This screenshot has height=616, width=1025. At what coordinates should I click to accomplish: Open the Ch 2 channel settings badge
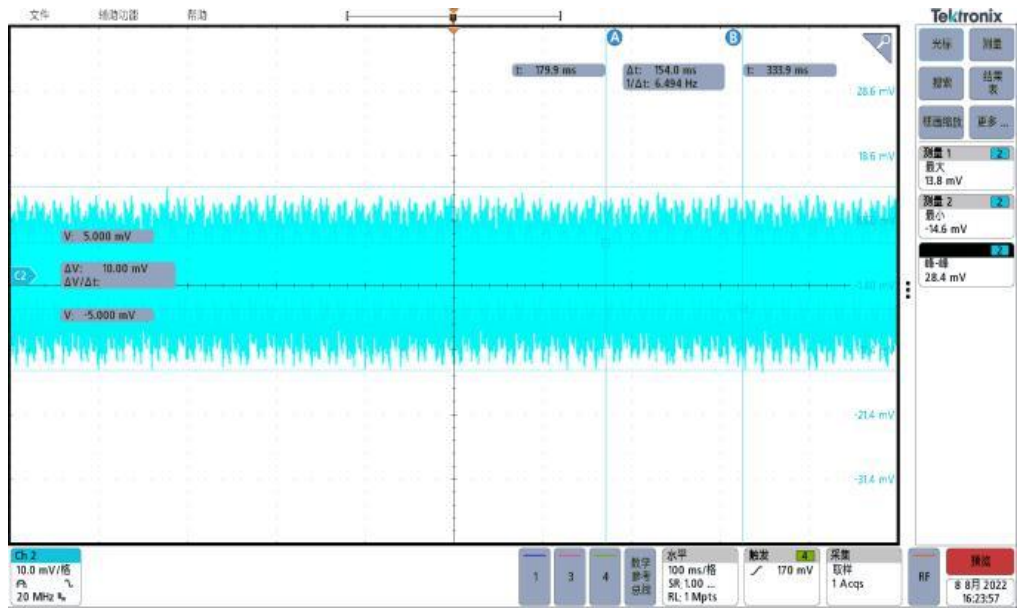pos(45,577)
